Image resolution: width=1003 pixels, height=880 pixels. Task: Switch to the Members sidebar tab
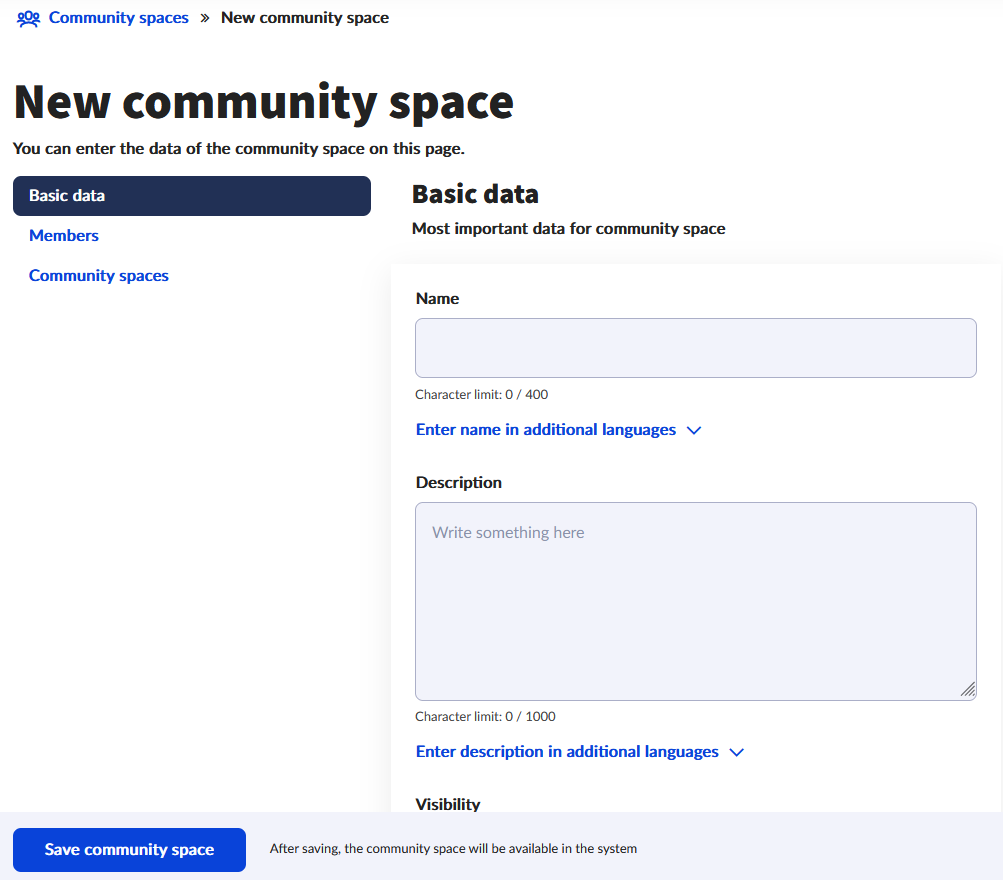[x=64, y=236]
